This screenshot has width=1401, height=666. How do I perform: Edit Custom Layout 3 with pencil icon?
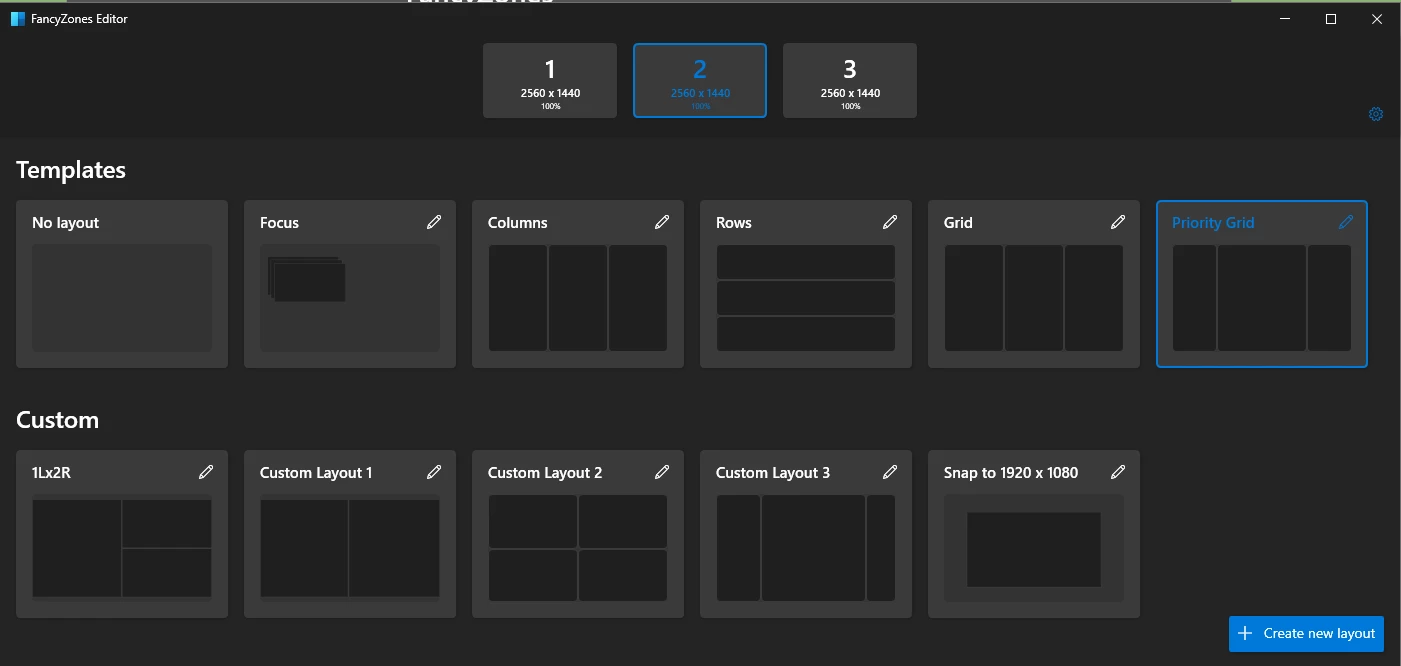(890, 472)
